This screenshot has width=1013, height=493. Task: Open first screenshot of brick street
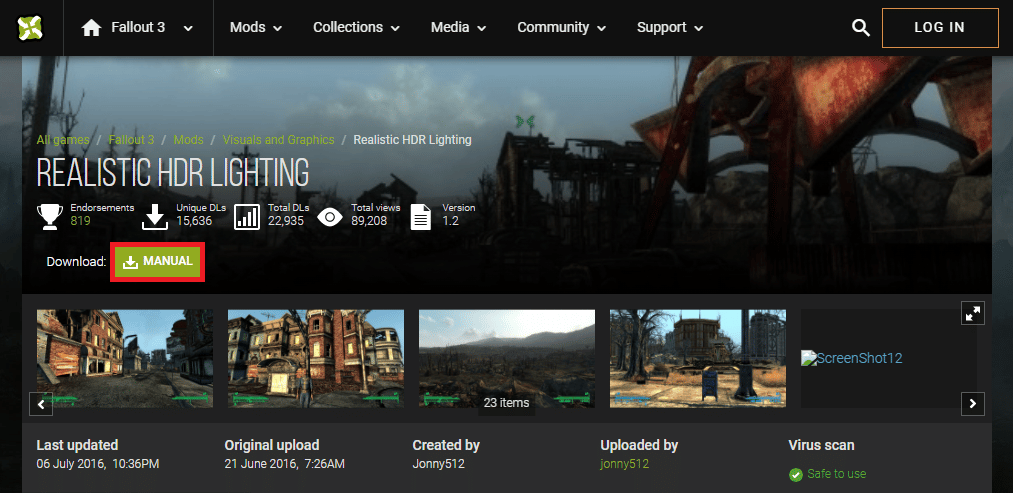click(x=125, y=359)
